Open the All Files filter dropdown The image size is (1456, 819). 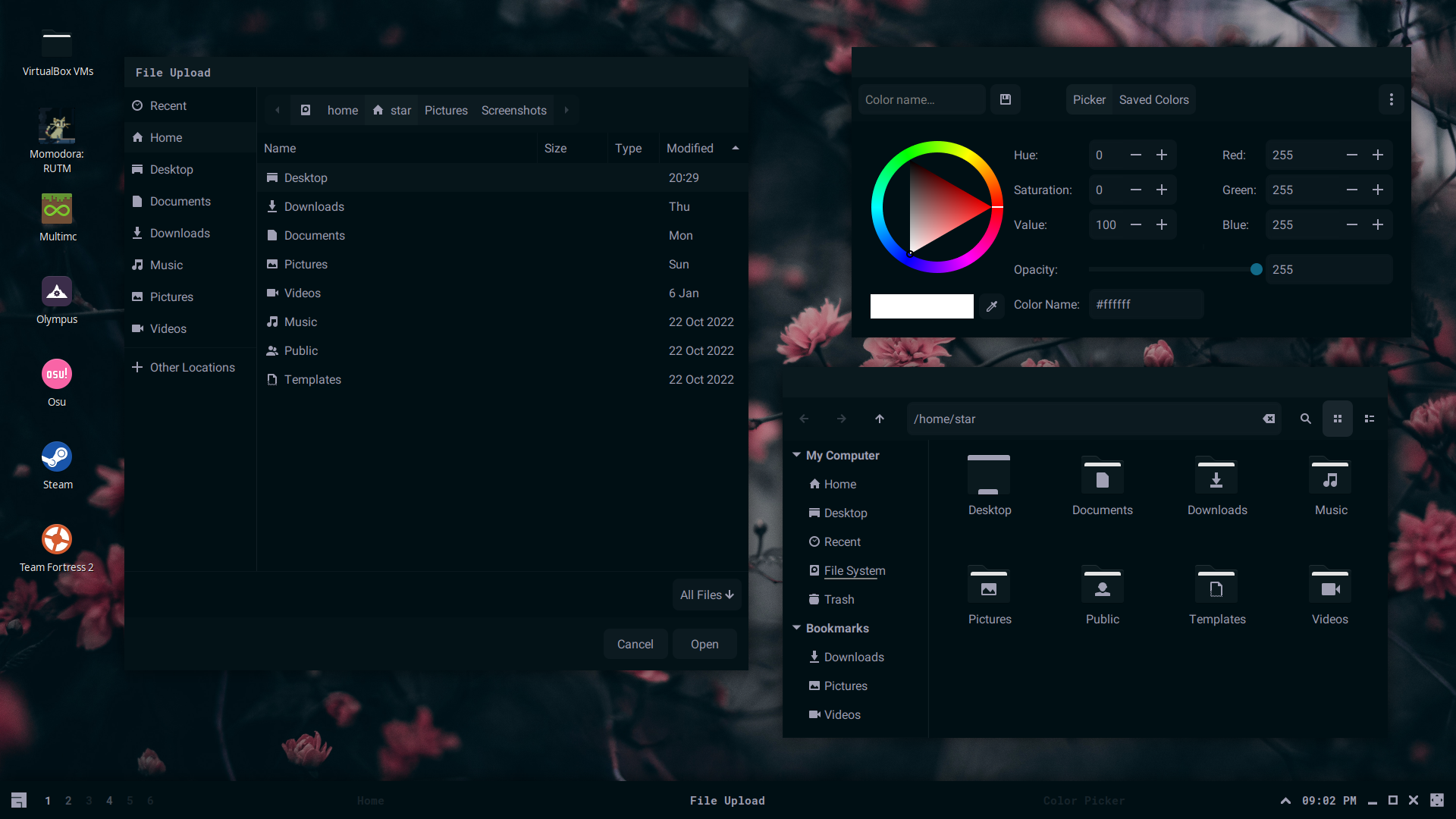pos(706,595)
